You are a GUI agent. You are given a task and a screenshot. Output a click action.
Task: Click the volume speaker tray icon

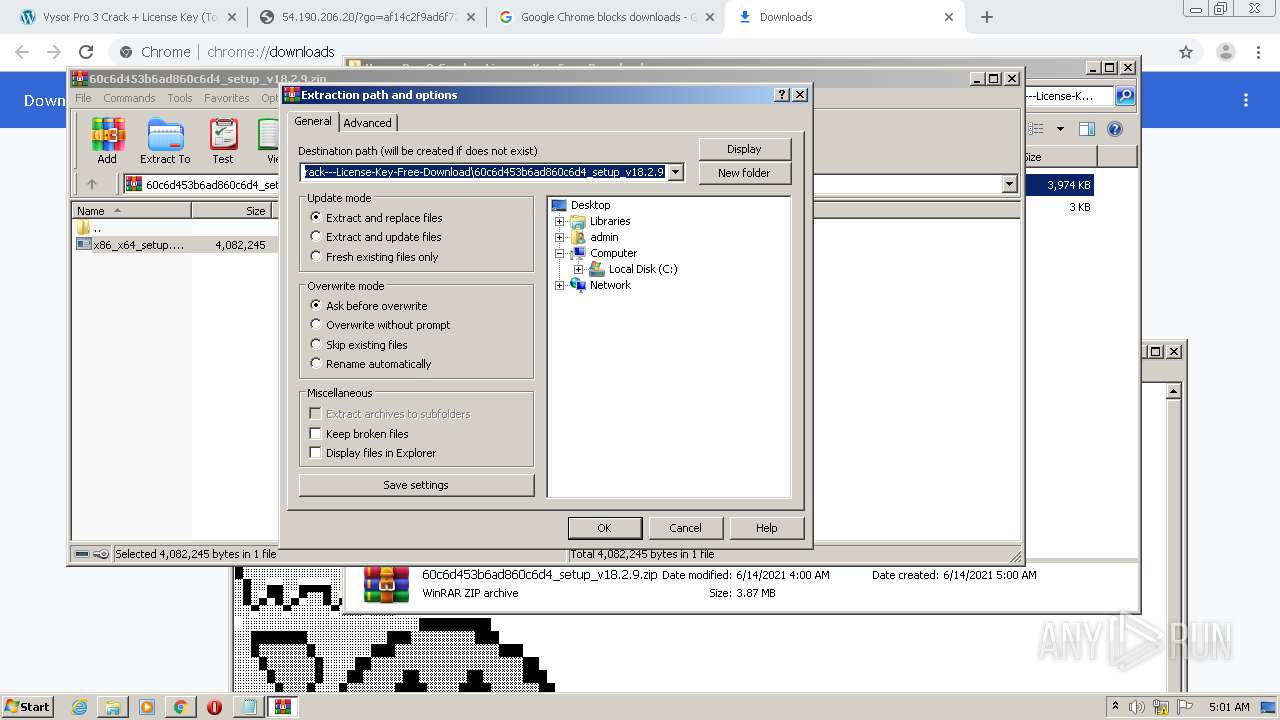1137,707
